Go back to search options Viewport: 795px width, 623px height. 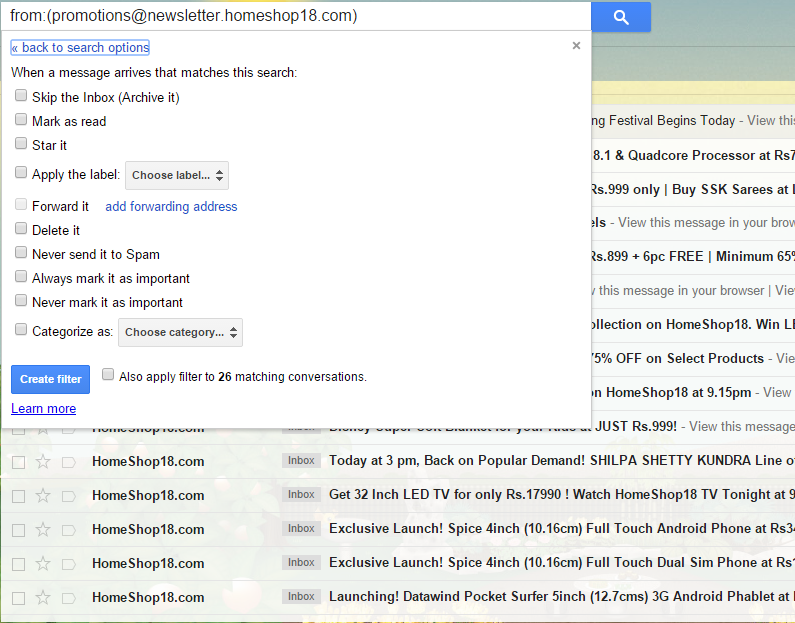tap(80, 47)
